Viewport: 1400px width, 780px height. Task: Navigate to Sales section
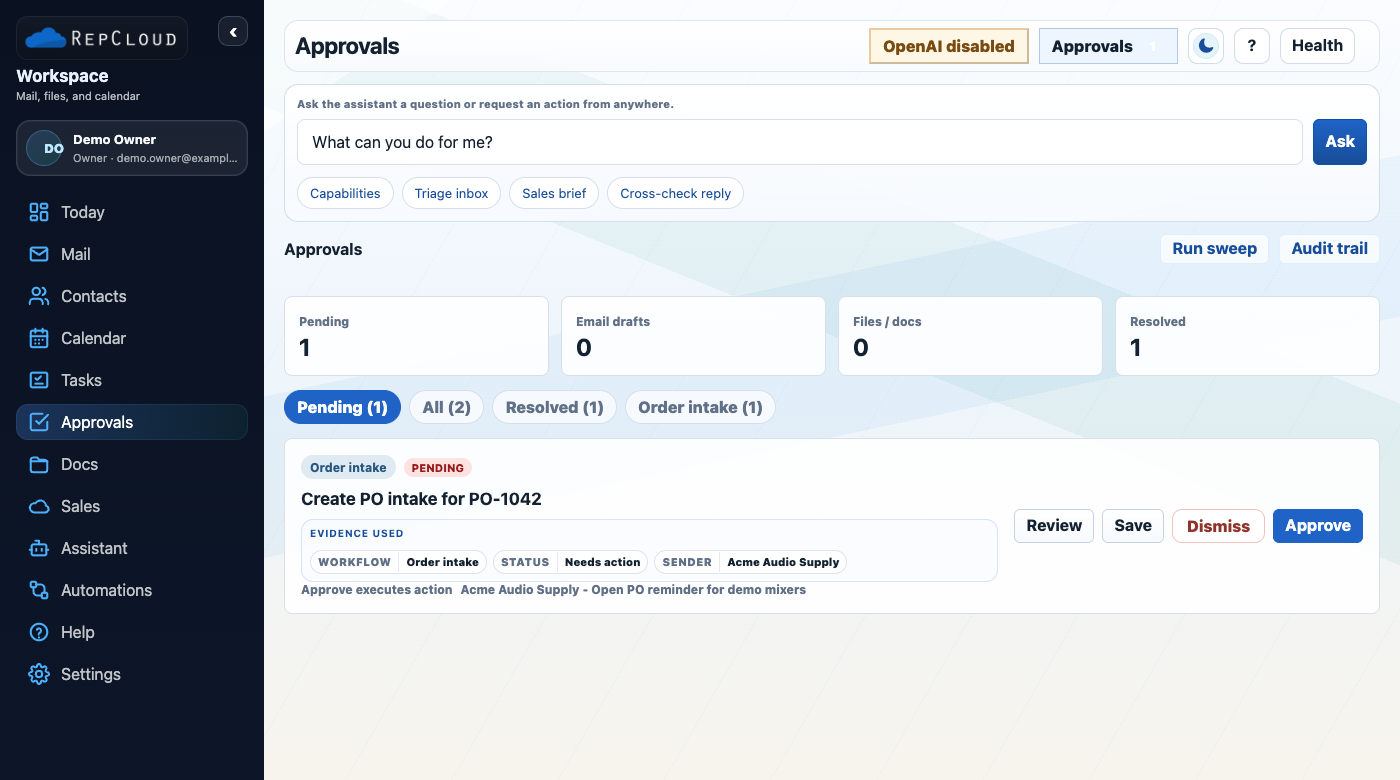tap(80, 506)
